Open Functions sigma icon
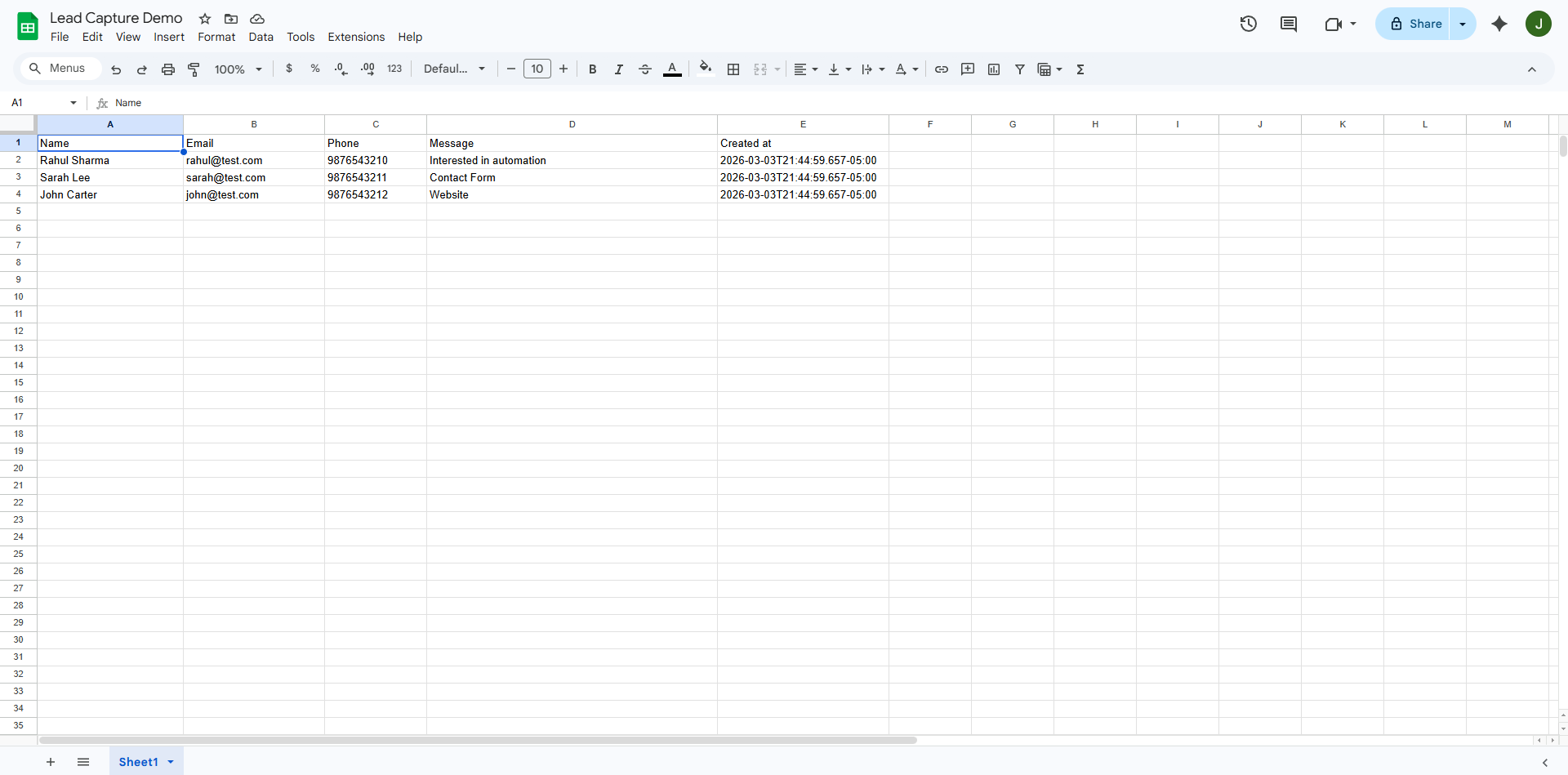Viewport: 1568px width, 775px height. pyautogui.click(x=1080, y=69)
